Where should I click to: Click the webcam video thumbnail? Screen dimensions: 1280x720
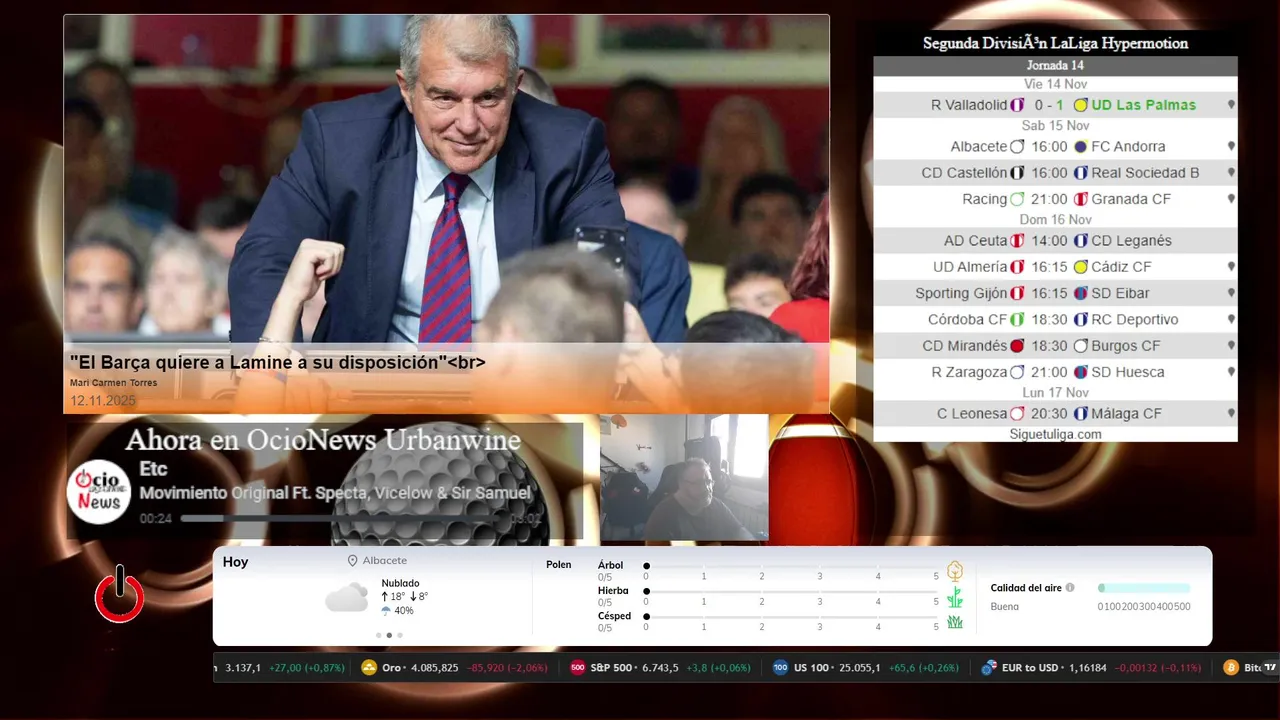point(684,478)
